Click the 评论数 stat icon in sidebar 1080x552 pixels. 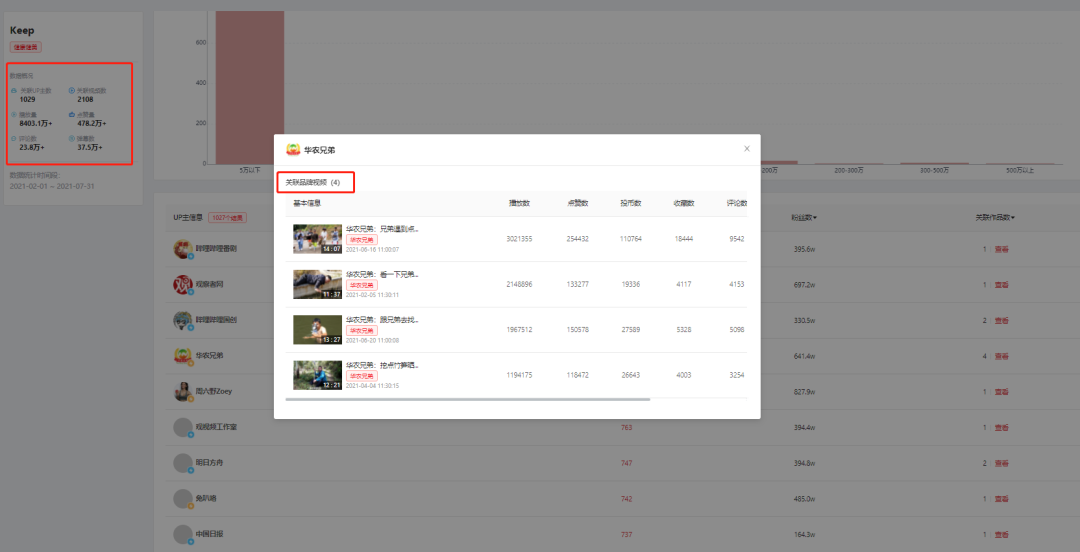[x=14, y=139]
